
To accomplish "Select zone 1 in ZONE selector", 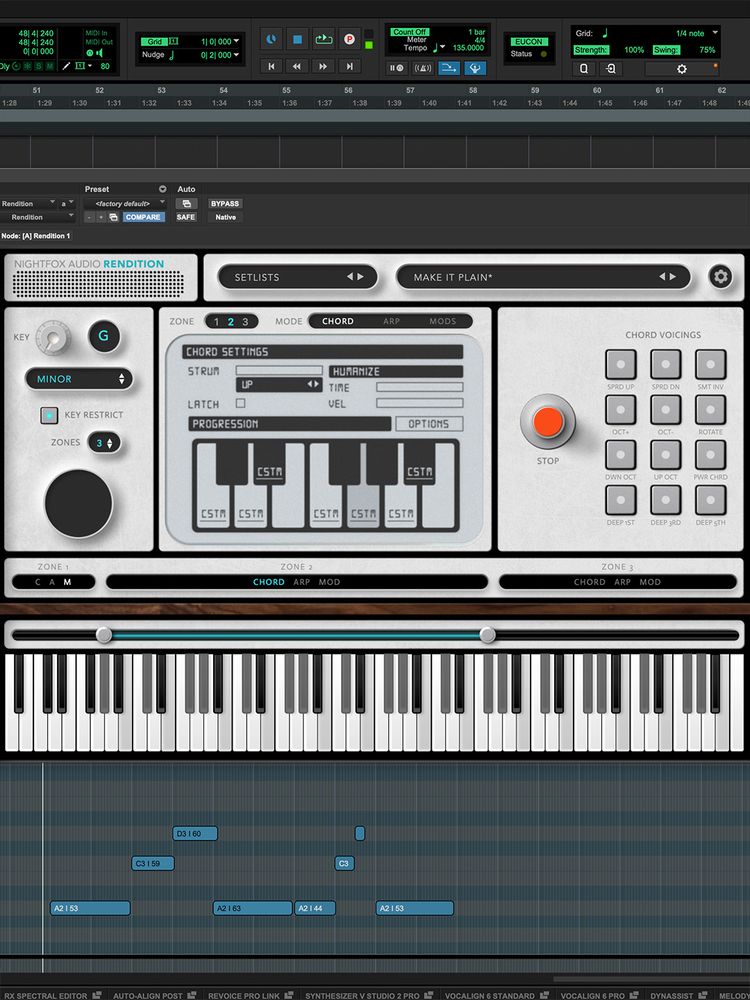I will tap(216, 321).
